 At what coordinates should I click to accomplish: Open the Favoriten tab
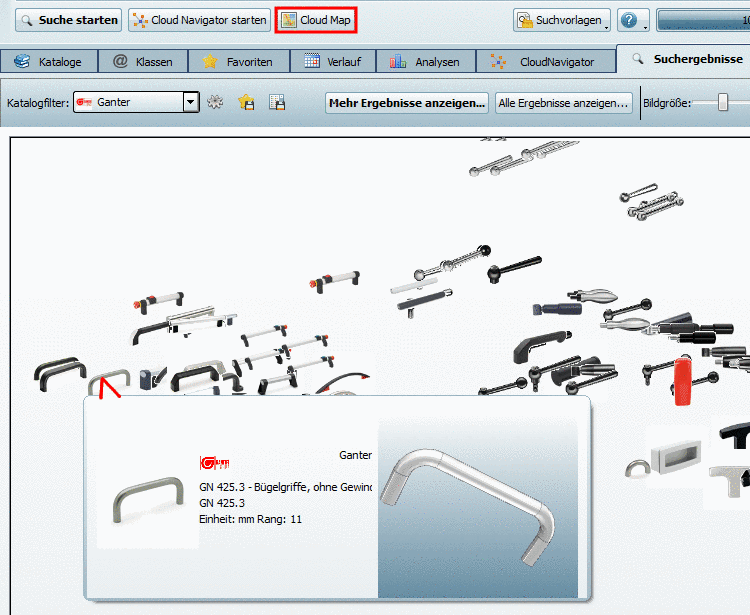[x=239, y=62]
